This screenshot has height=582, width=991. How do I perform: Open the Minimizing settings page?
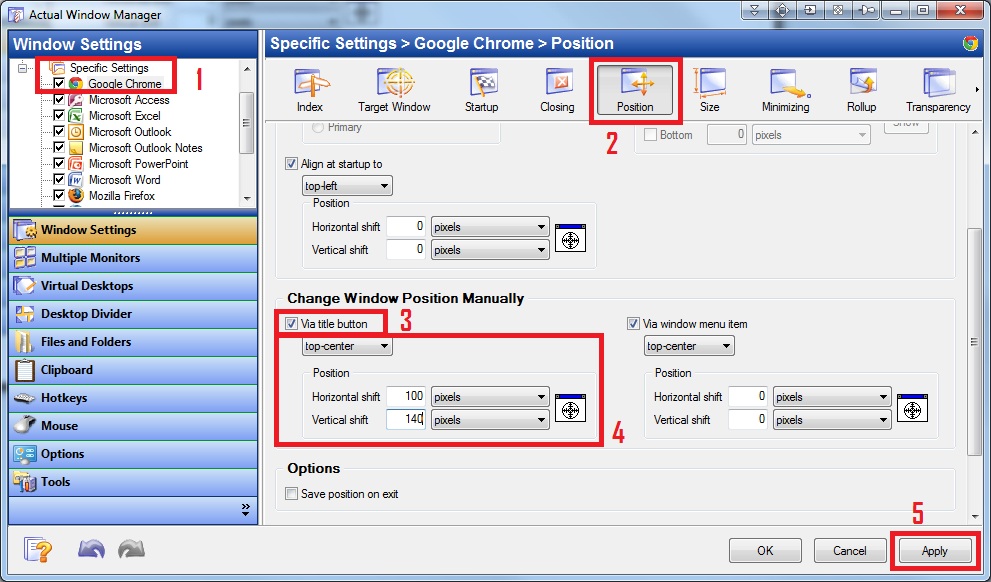point(786,90)
